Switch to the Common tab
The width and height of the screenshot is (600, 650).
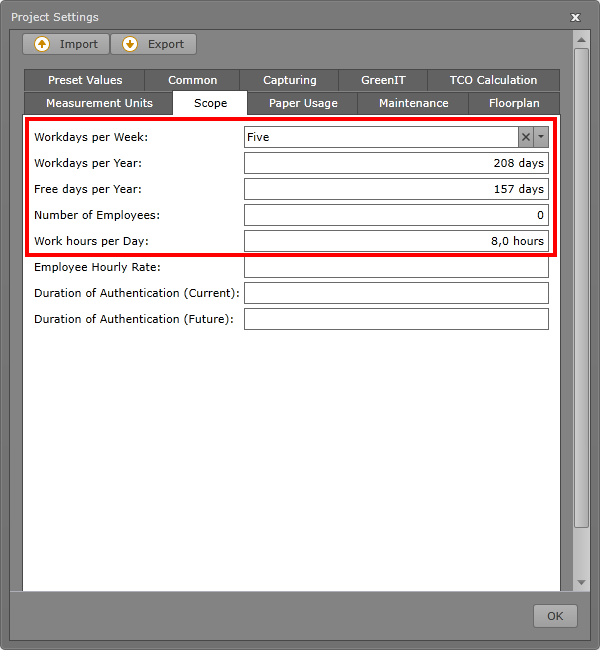coord(192,80)
